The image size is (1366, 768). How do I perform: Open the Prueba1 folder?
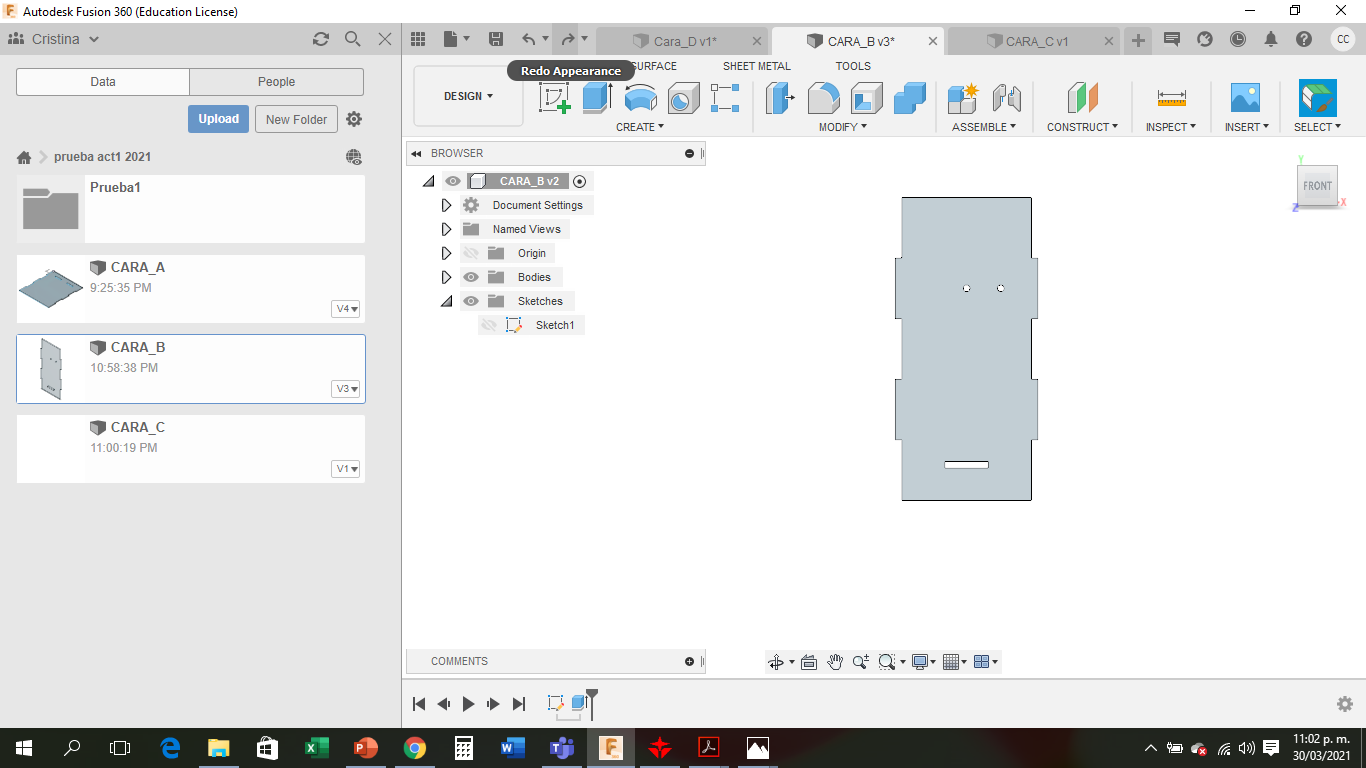coord(191,209)
